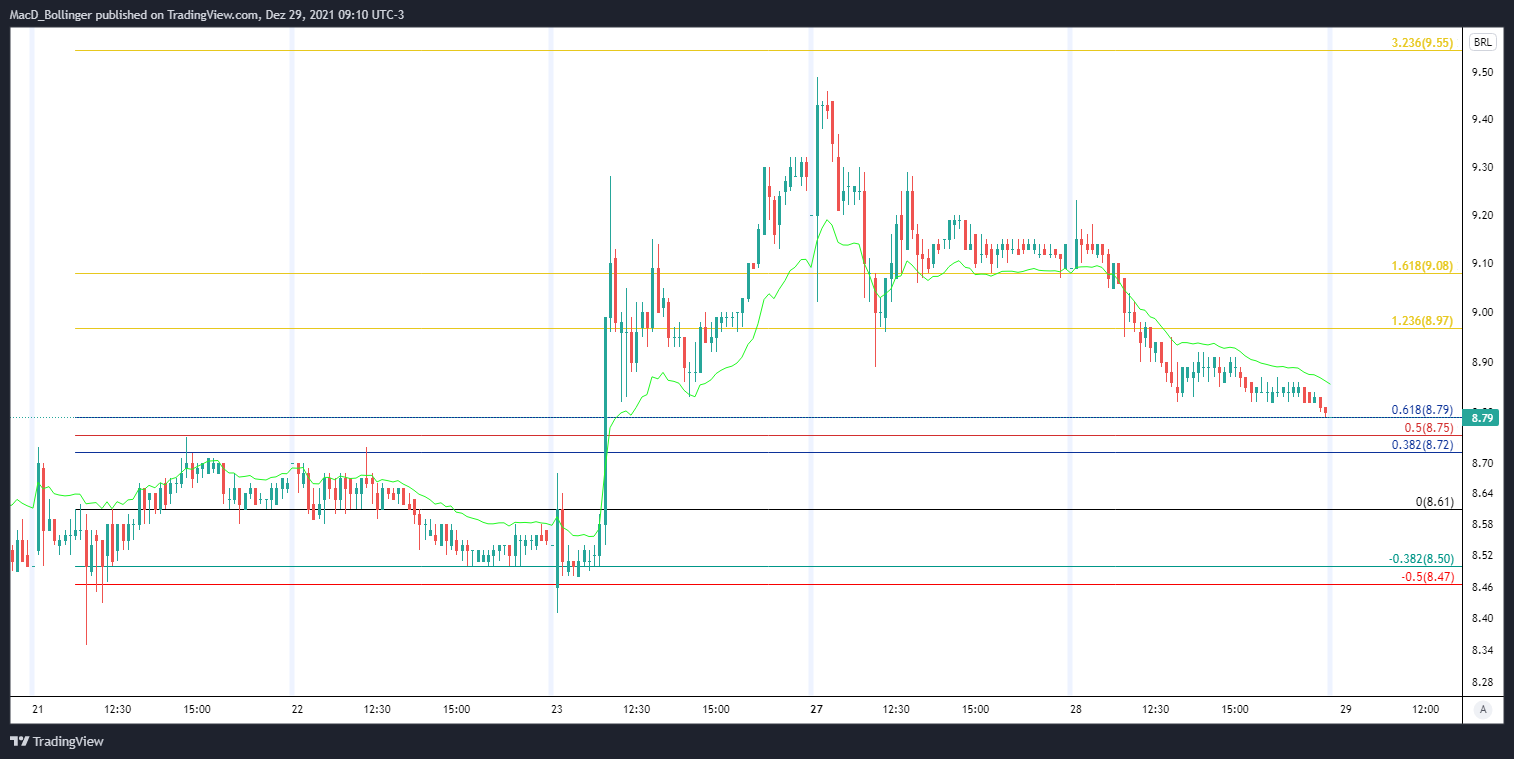The width and height of the screenshot is (1514, 759).
Task: Select the 0.5(8.75) Fibonacci label
Action: pyautogui.click(x=1428, y=427)
